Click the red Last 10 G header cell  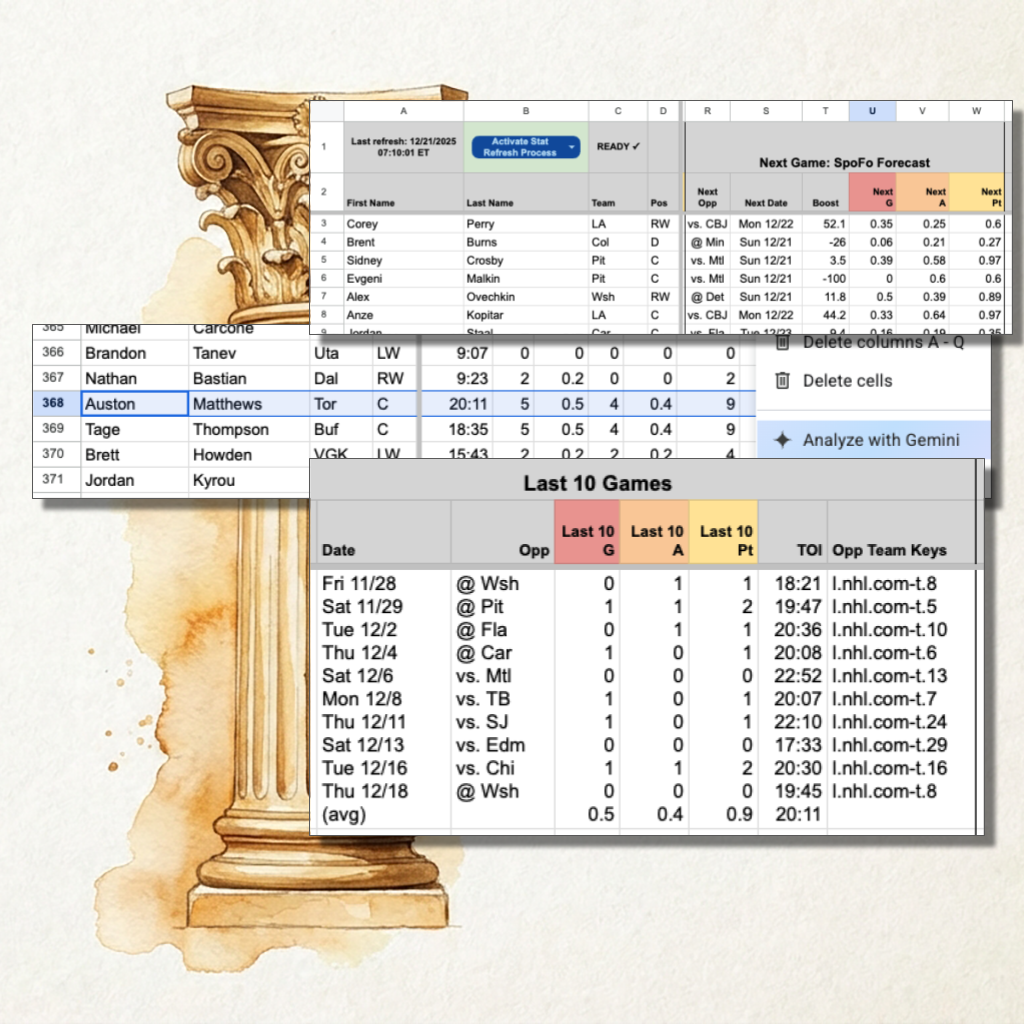(589, 531)
